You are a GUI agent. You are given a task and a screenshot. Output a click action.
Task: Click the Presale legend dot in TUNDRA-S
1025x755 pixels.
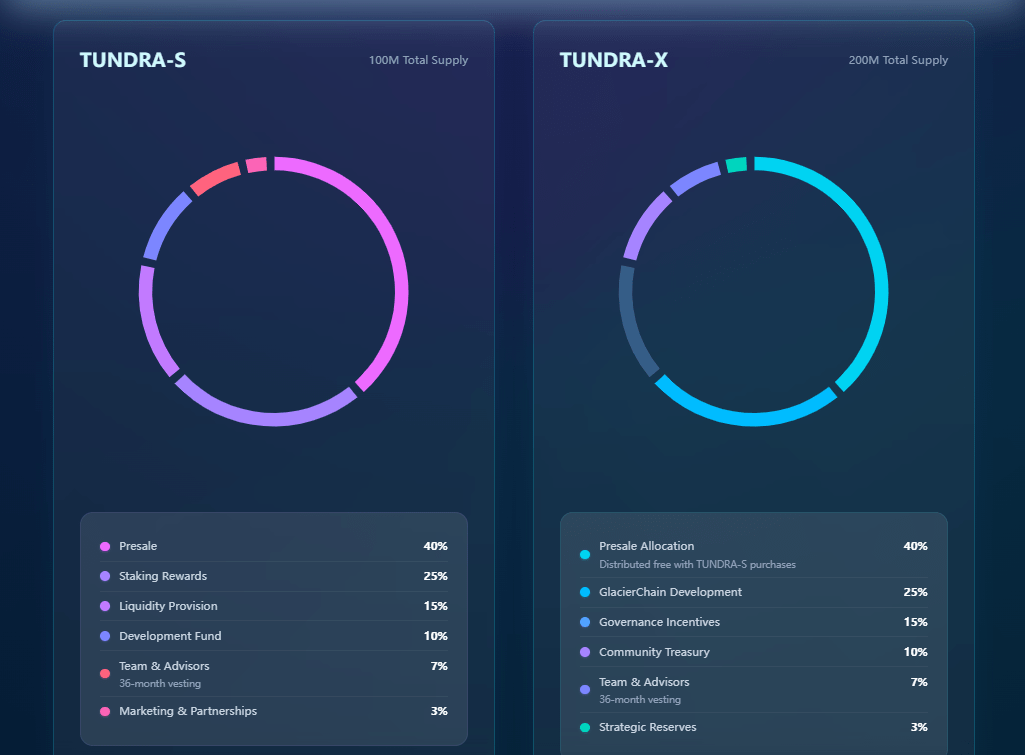point(105,546)
